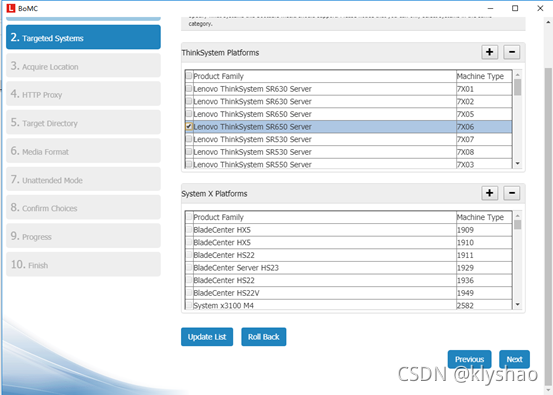
Task: Check the BladeCenter Server HS23 1929 checkbox
Action: click(189, 267)
